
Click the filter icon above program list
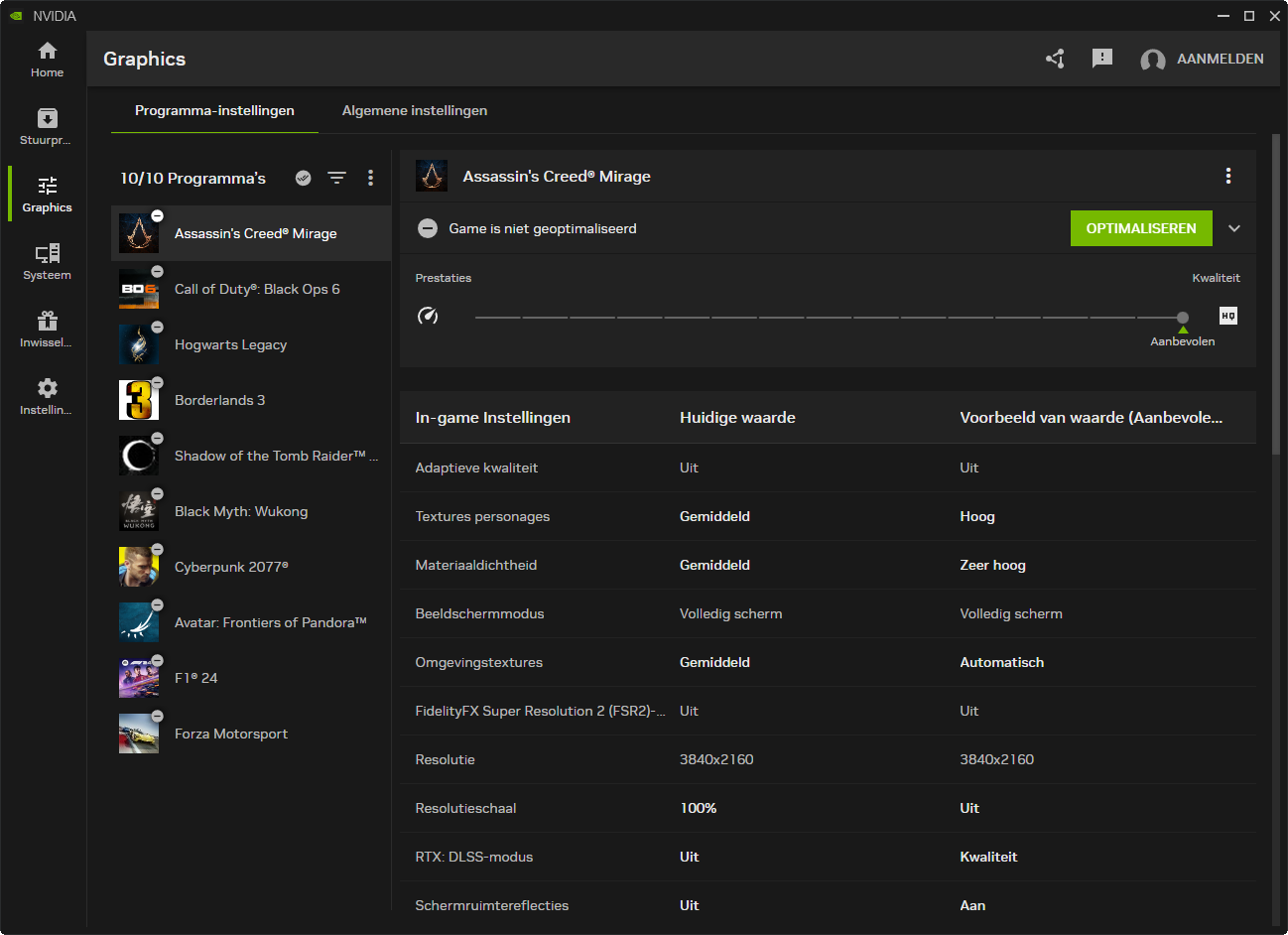click(337, 178)
